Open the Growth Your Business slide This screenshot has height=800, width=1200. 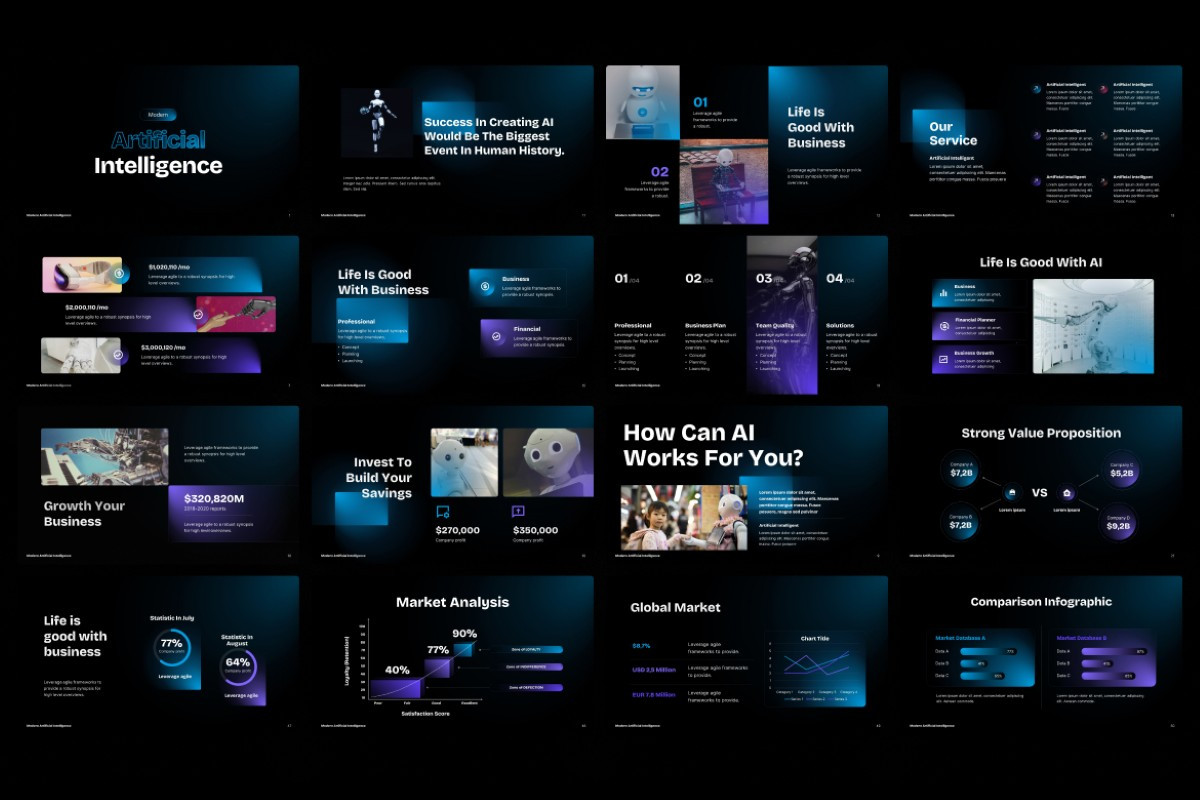click(156, 484)
